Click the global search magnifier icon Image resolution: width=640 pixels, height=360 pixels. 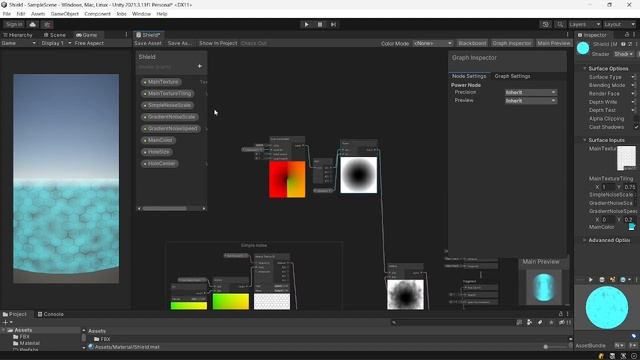560,24
